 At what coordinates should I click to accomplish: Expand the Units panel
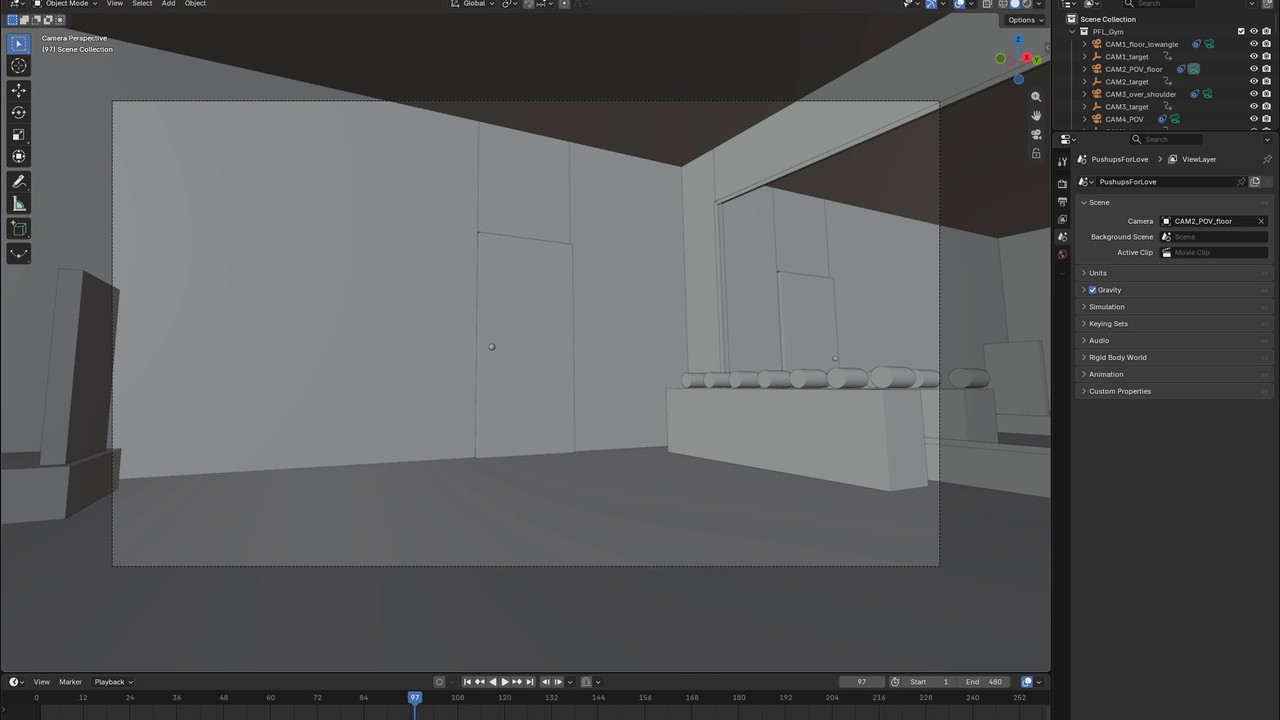pos(1173,273)
